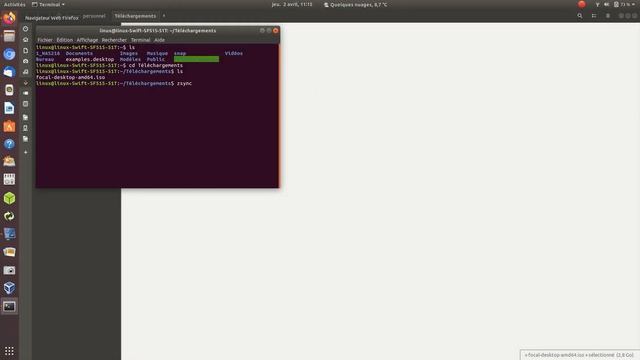
Task: Open the Software Updater dock icon
Action: (9, 216)
